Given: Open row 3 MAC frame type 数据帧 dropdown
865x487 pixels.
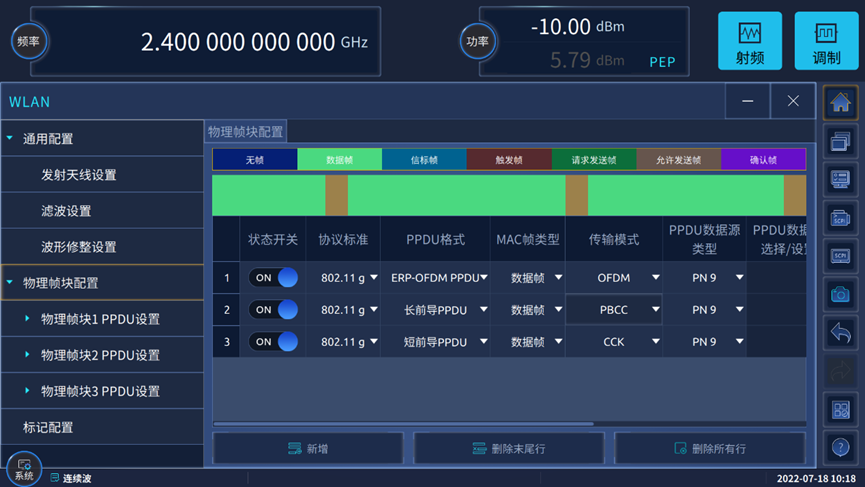Looking at the screenshot, I should 528,341.
